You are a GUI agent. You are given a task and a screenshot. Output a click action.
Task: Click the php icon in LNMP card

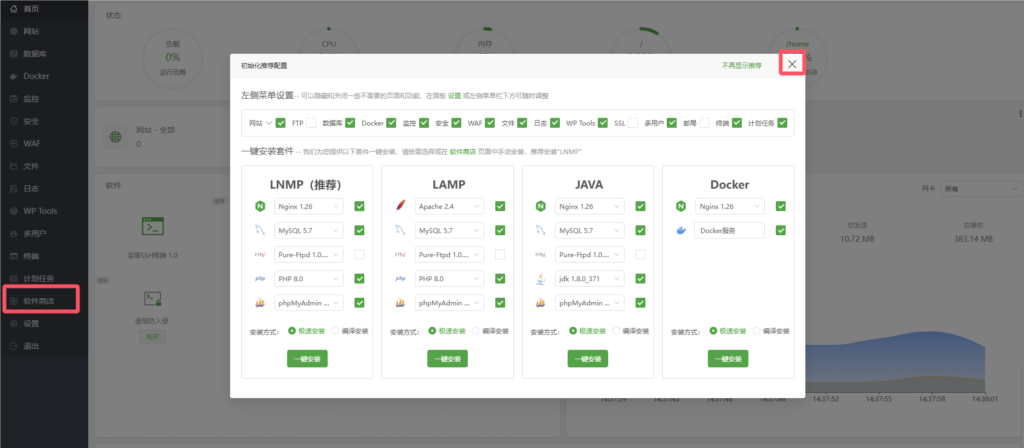pos(260,279)
